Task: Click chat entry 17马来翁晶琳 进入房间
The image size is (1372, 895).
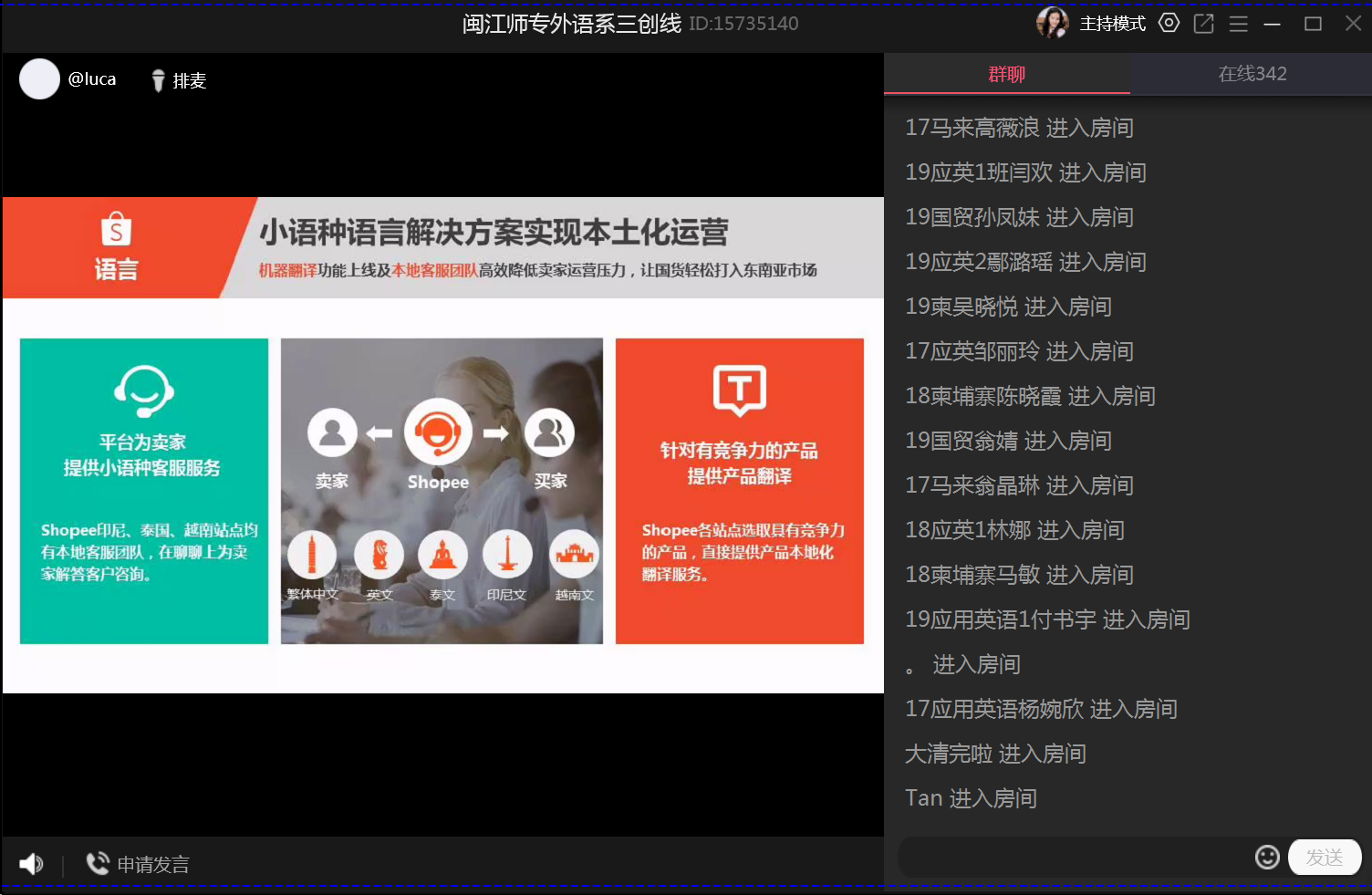Action: (x=1019, y=485)
